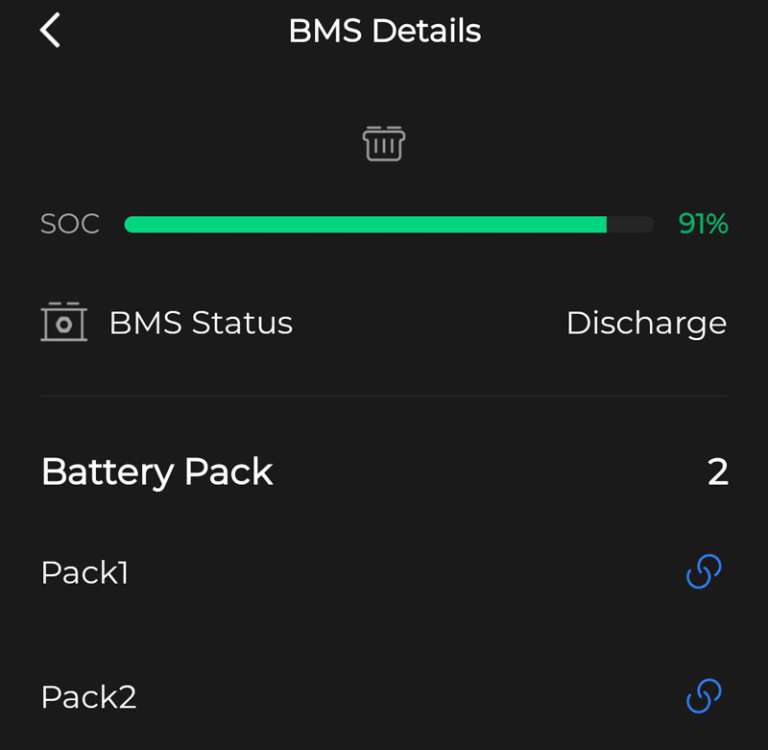Click the left start of SOC bar
Image resolution: width=768 pixels, height=750 pixels.
tap(130, 224)
